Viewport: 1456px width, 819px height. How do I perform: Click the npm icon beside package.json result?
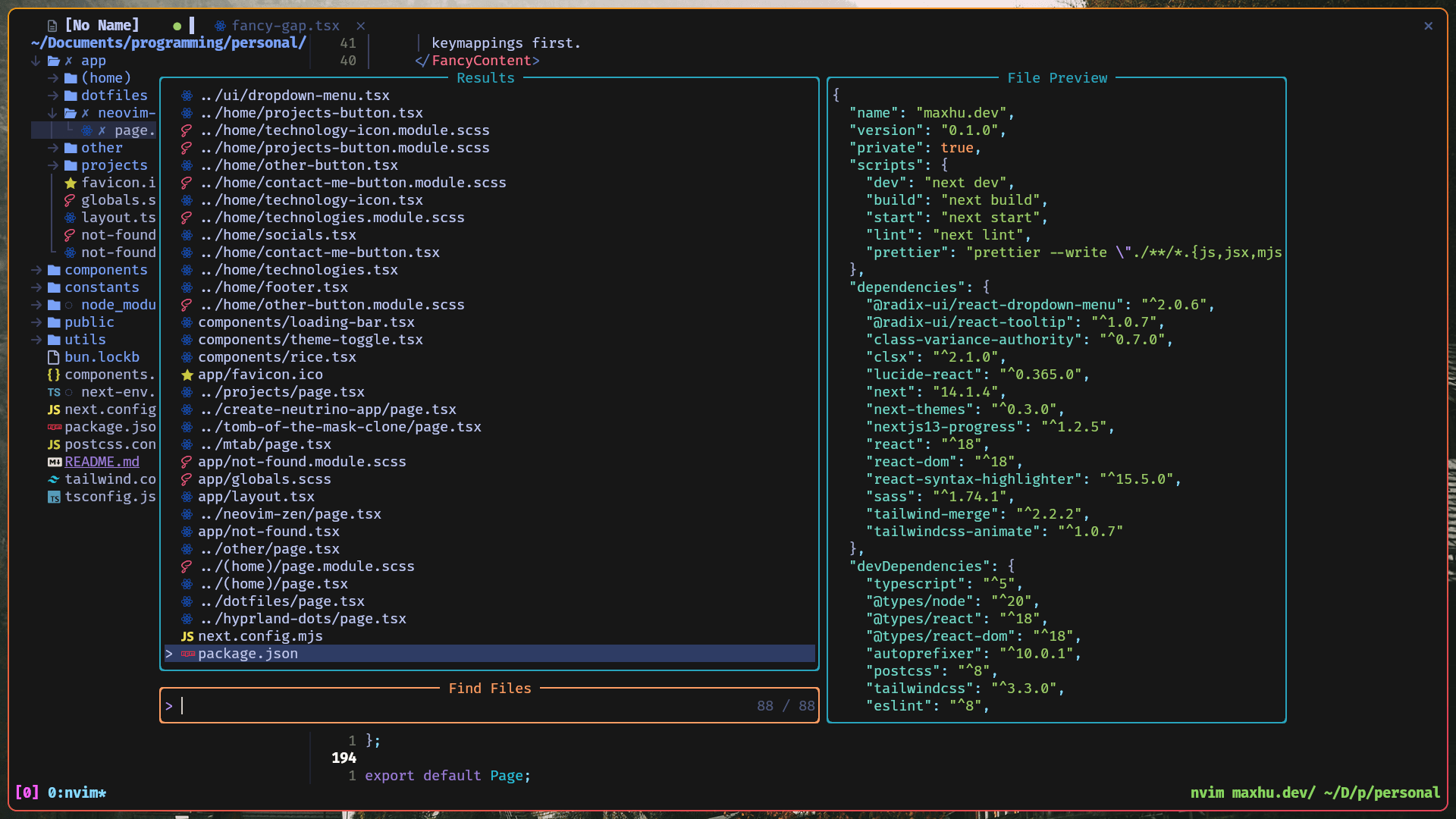[x=188, y=654]
